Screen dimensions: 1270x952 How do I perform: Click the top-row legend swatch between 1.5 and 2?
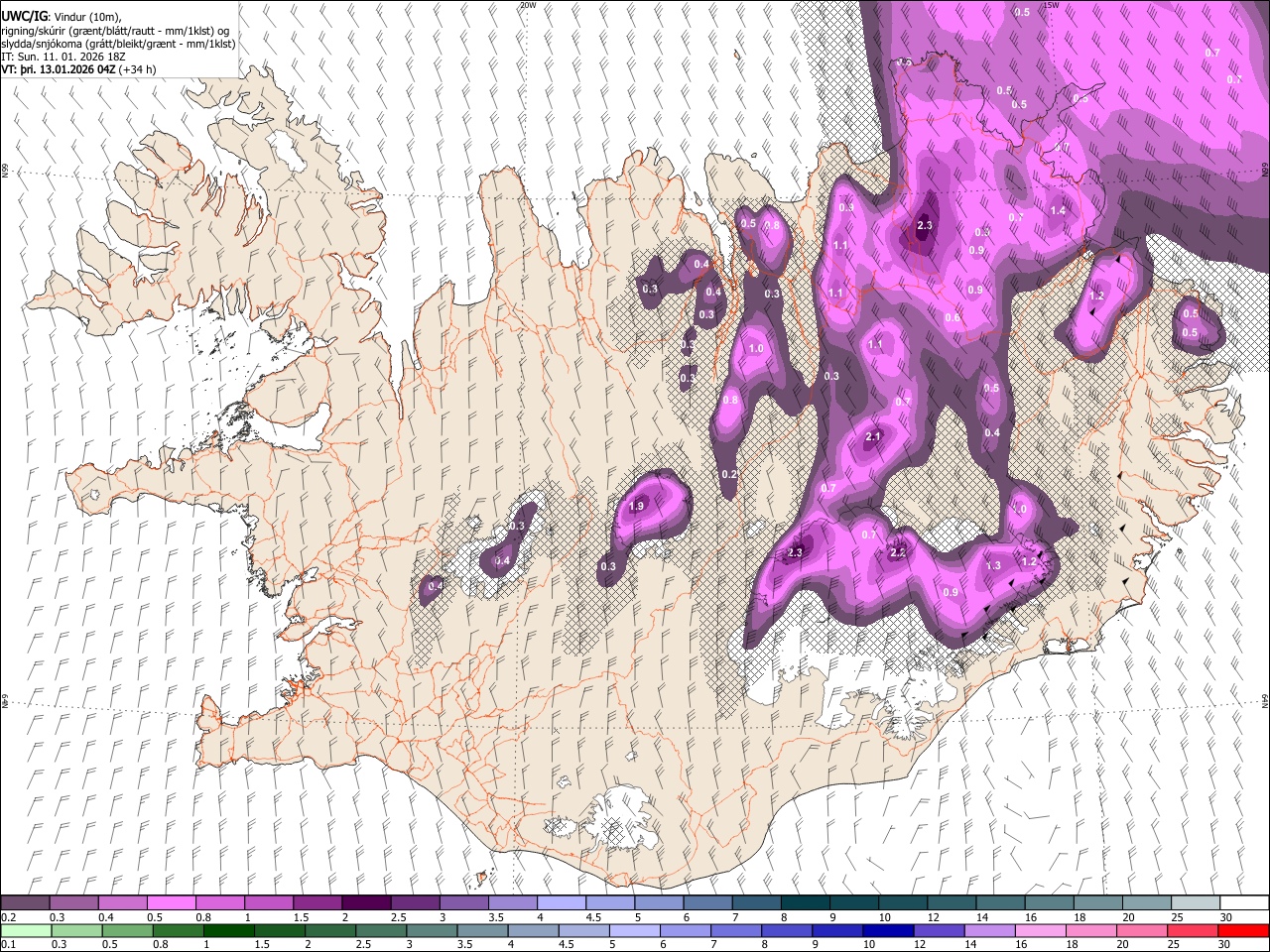click(x=317, y=903)
